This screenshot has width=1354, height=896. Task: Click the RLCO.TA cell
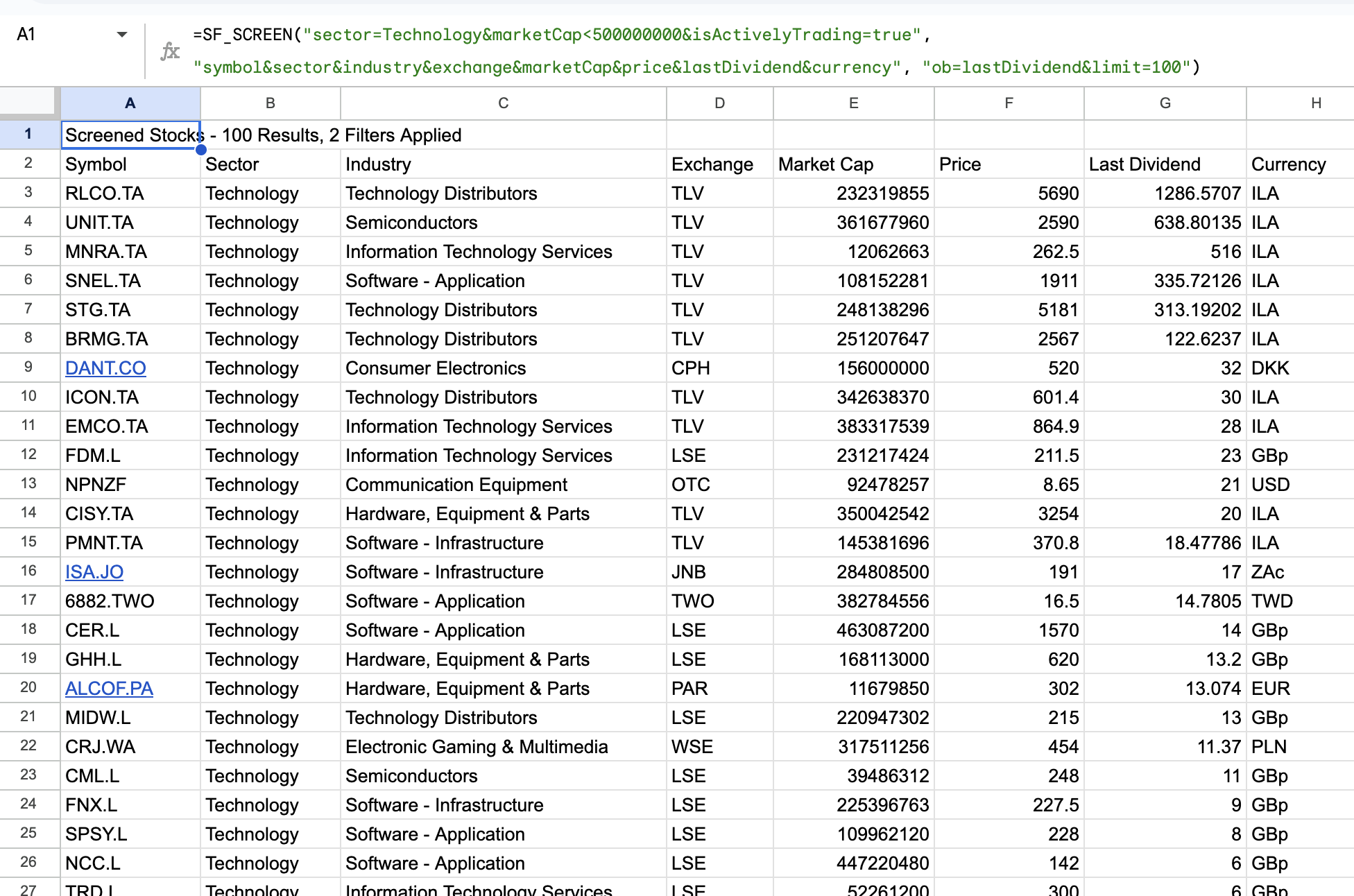click(130, 193)
